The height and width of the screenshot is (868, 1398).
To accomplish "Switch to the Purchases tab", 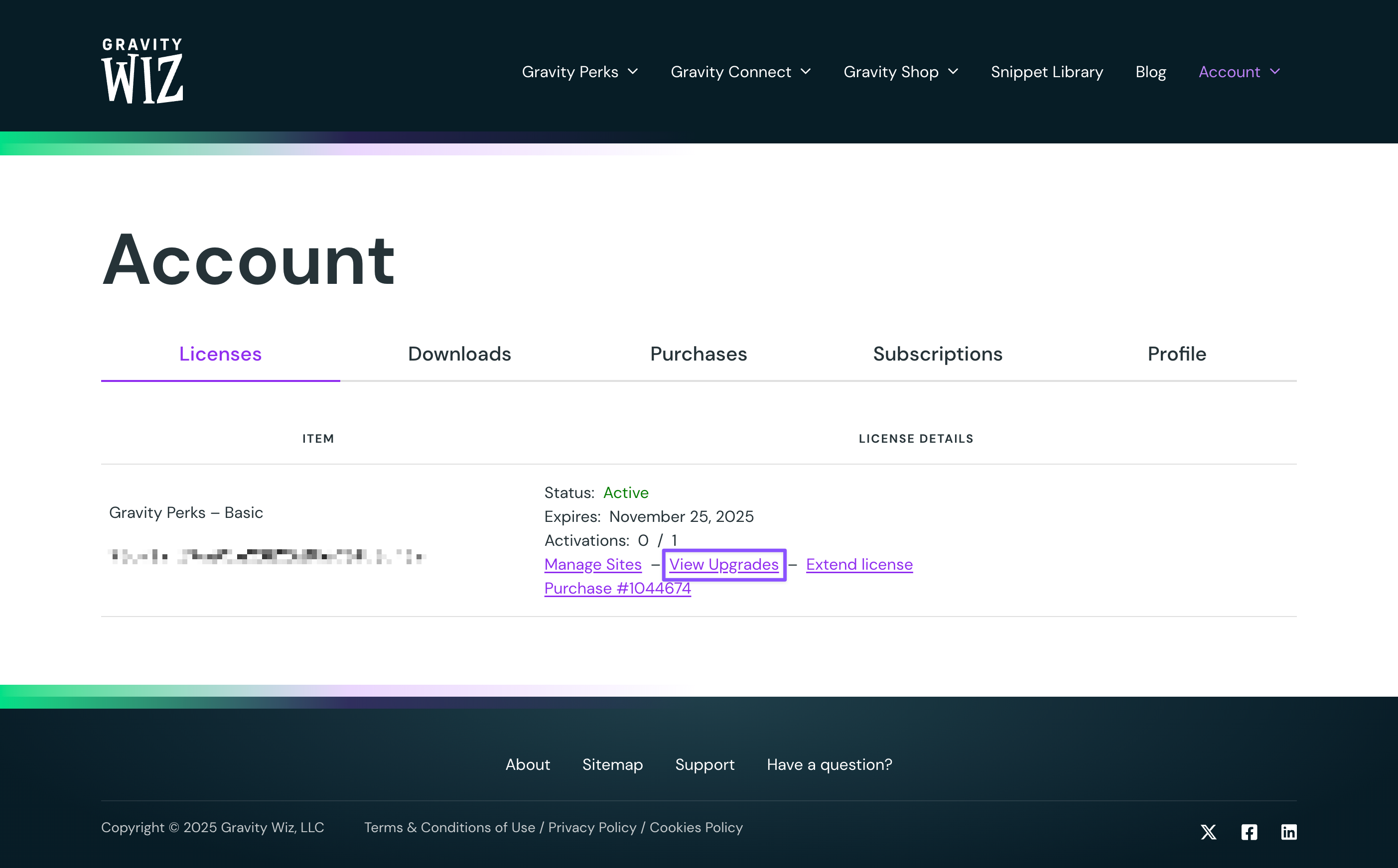I will click(x=699, y=354).
